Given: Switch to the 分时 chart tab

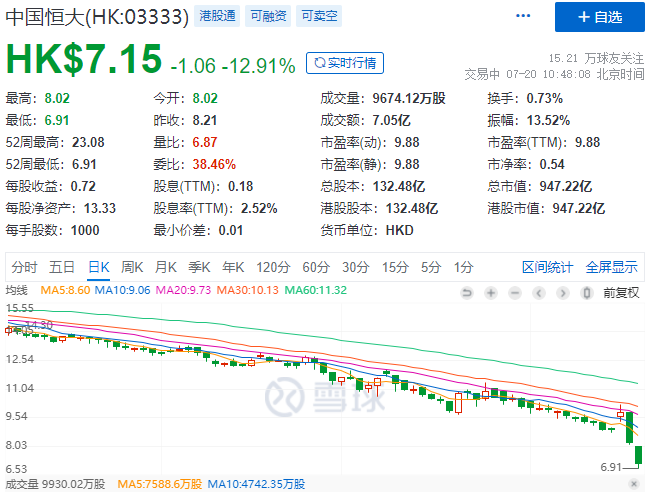Looking at the screenshot, I should [x=24, y=267].
